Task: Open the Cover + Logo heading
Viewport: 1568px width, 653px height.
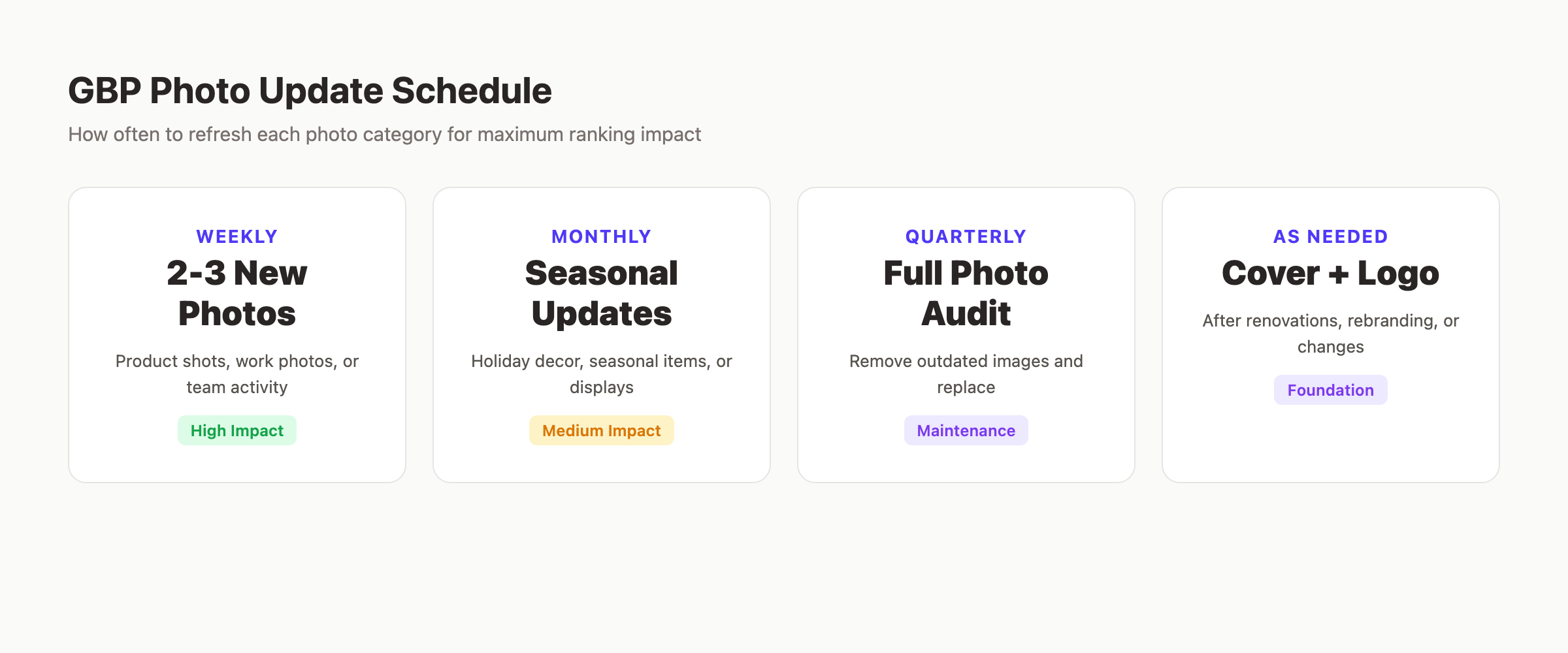Action: (x=1330, y=273)
